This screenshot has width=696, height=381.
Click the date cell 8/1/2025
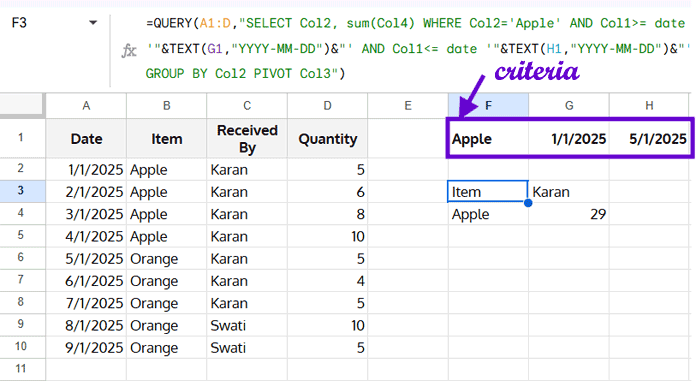86,325
